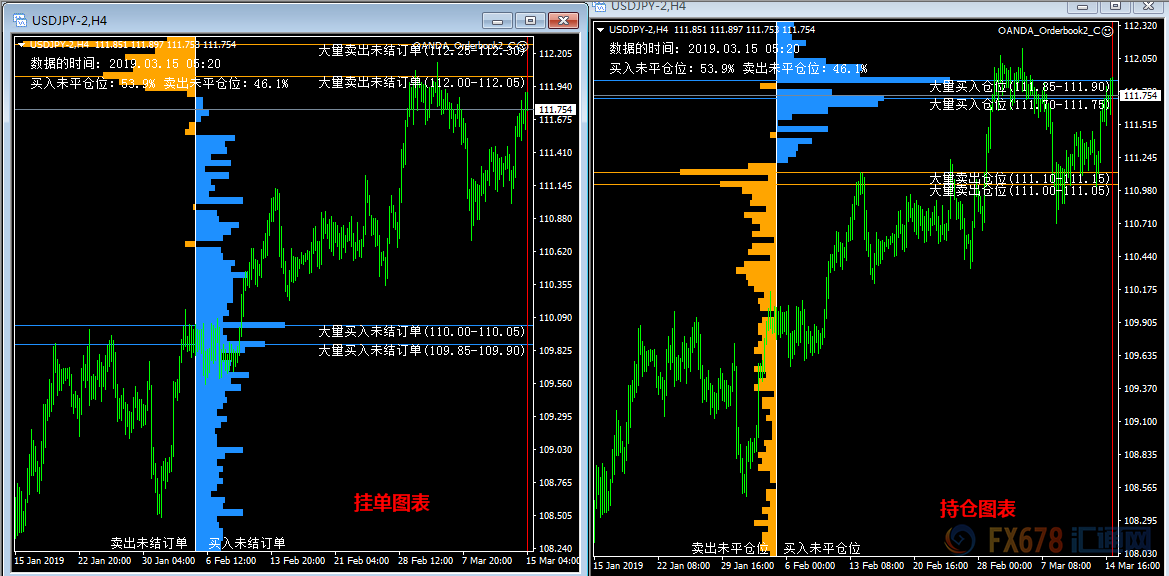The height and width of the screenshot is (576, 1169).
Task: Select the 大量卖出仓位(111.10-111.15) level label
Action: point(1019,178)
